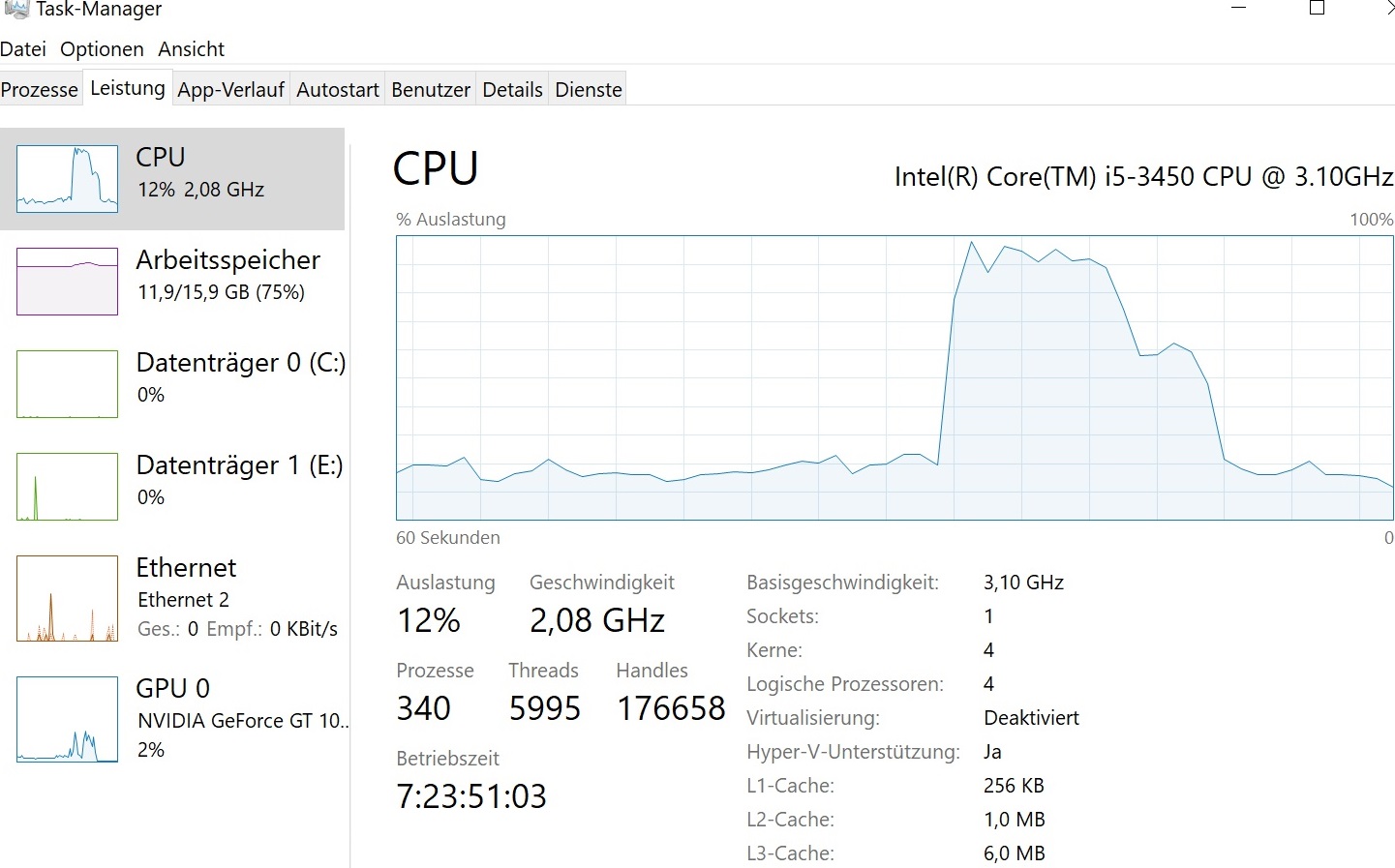The image size is (1395, 868).
Task: Select the Datenträger 0 (C:) disk graph
Action: (x=67, y=384)
